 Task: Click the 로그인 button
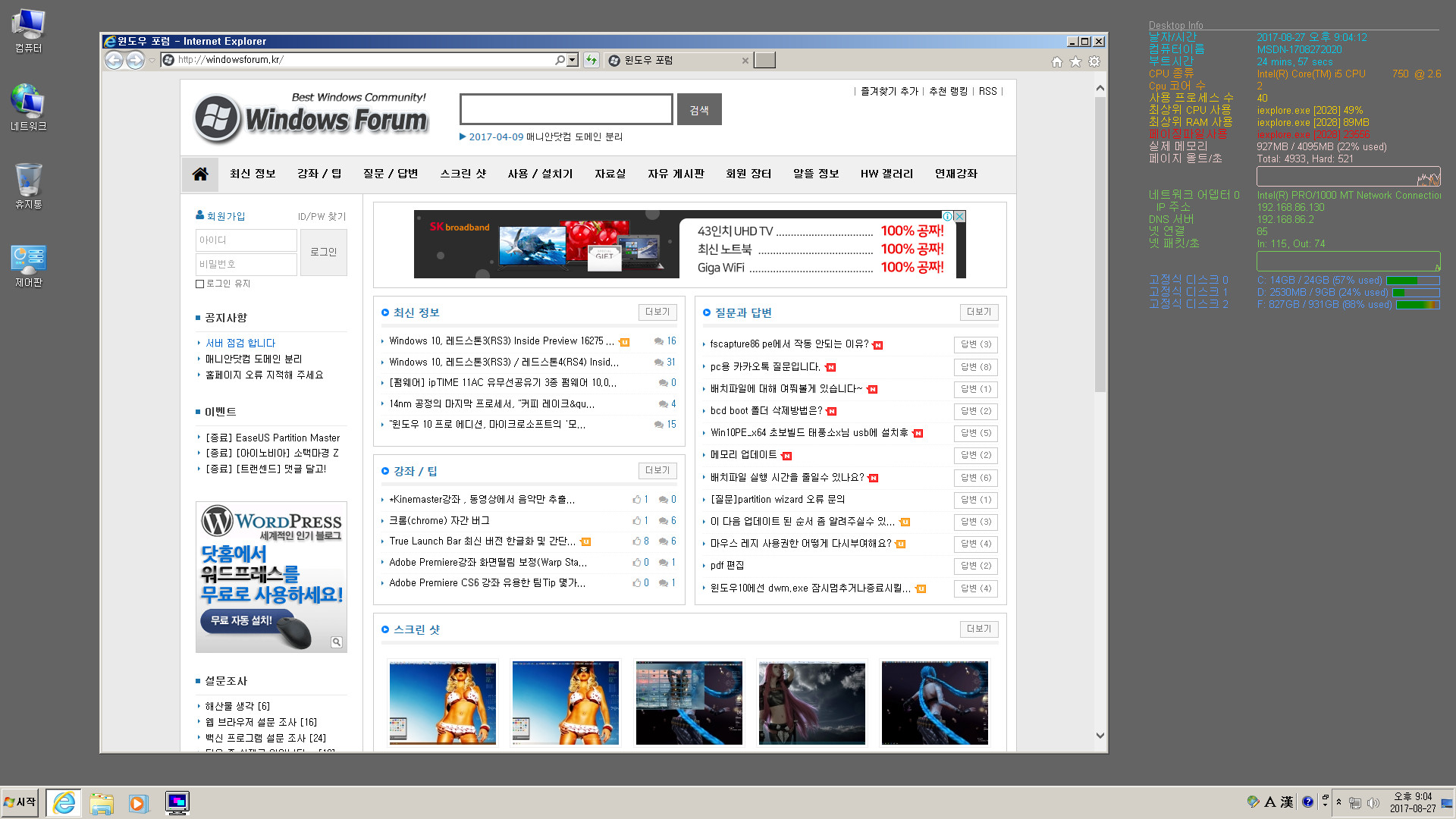tap(324, 252)
